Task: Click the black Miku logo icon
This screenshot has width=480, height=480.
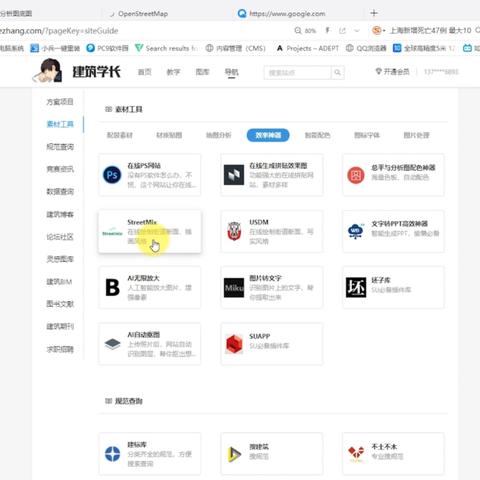Action: click(x=234, y=287)
